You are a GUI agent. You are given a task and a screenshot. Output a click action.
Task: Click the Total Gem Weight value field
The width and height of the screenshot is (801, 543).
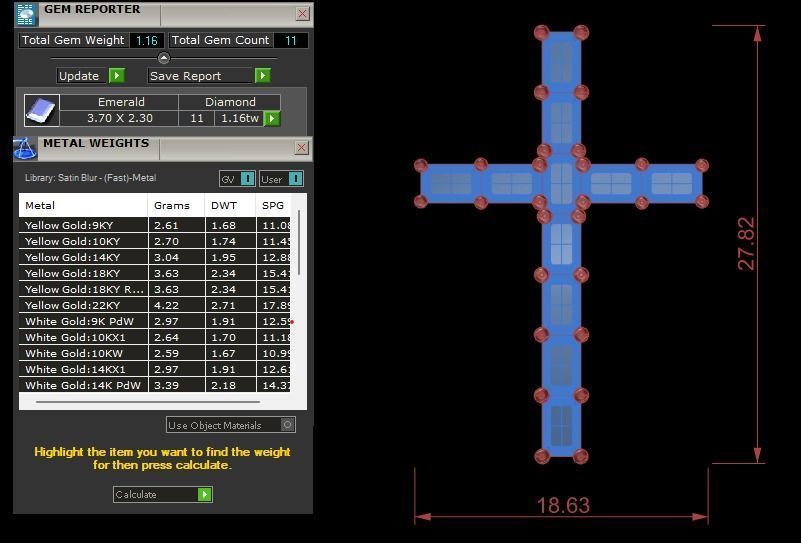coord(147,40)
